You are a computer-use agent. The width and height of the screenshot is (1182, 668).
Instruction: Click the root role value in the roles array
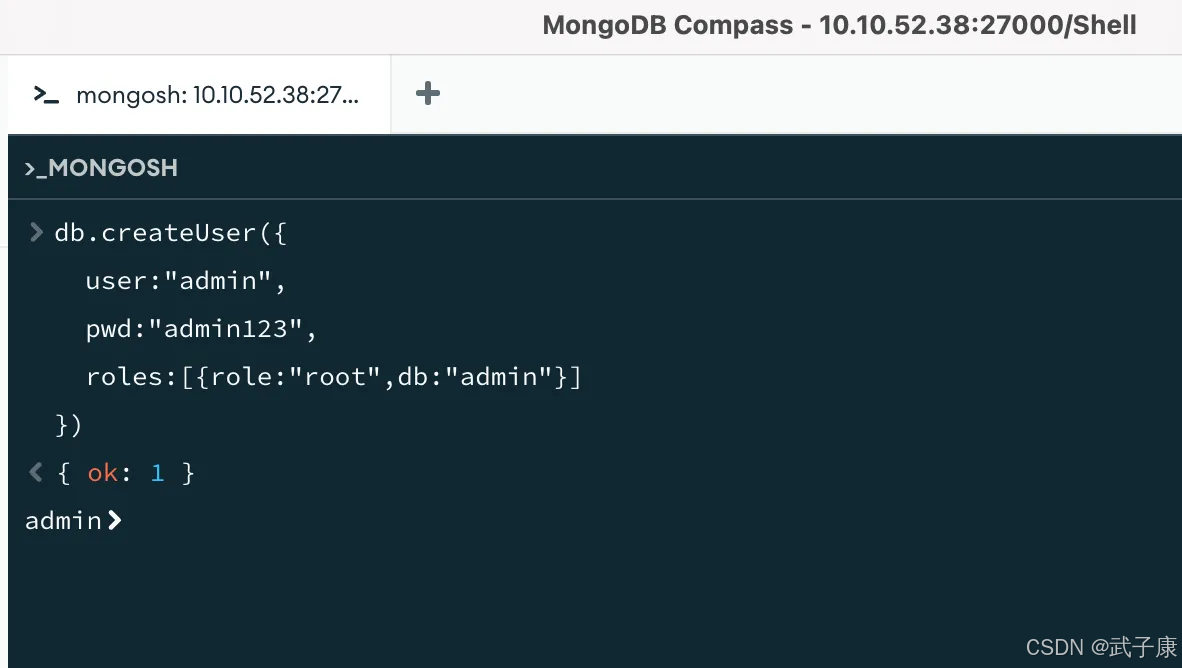pyautogui.click(x=335, y=376)
